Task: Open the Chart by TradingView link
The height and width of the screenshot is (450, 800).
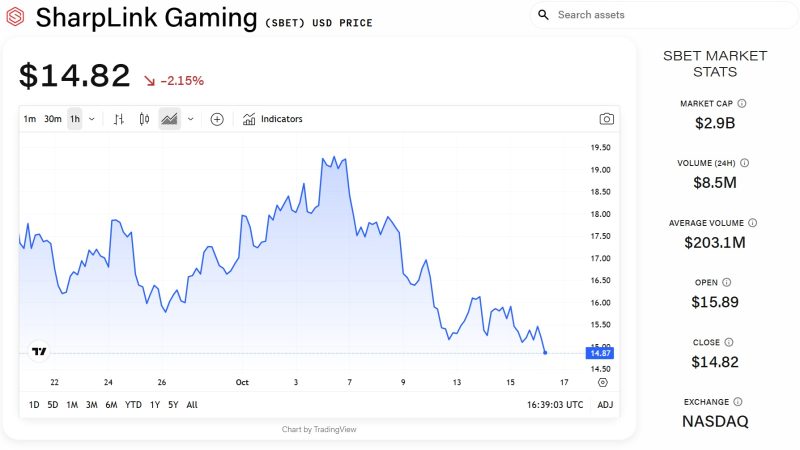Action: [319, 430]
